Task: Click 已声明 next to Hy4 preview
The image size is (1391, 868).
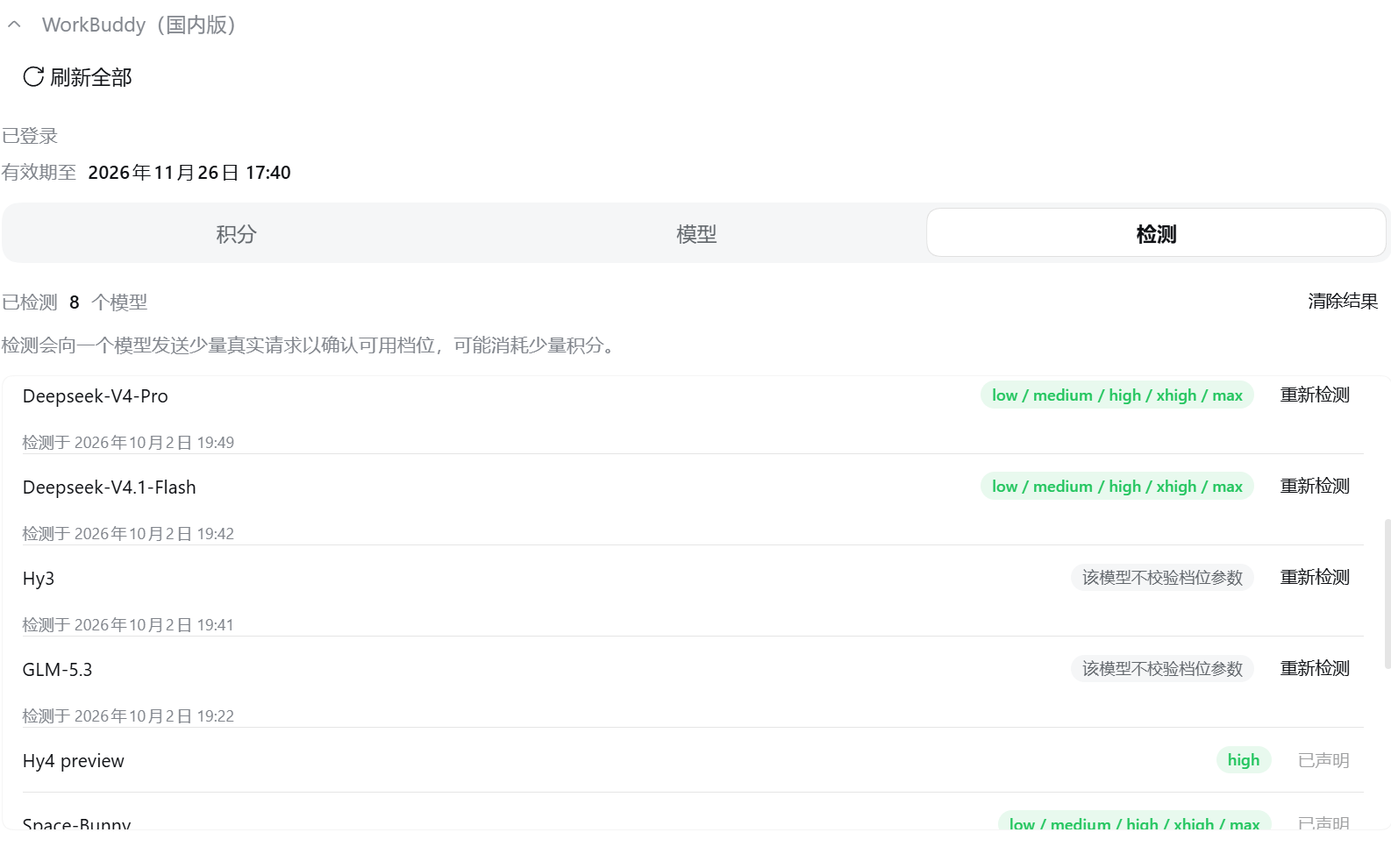Action: click(1323, 760)
